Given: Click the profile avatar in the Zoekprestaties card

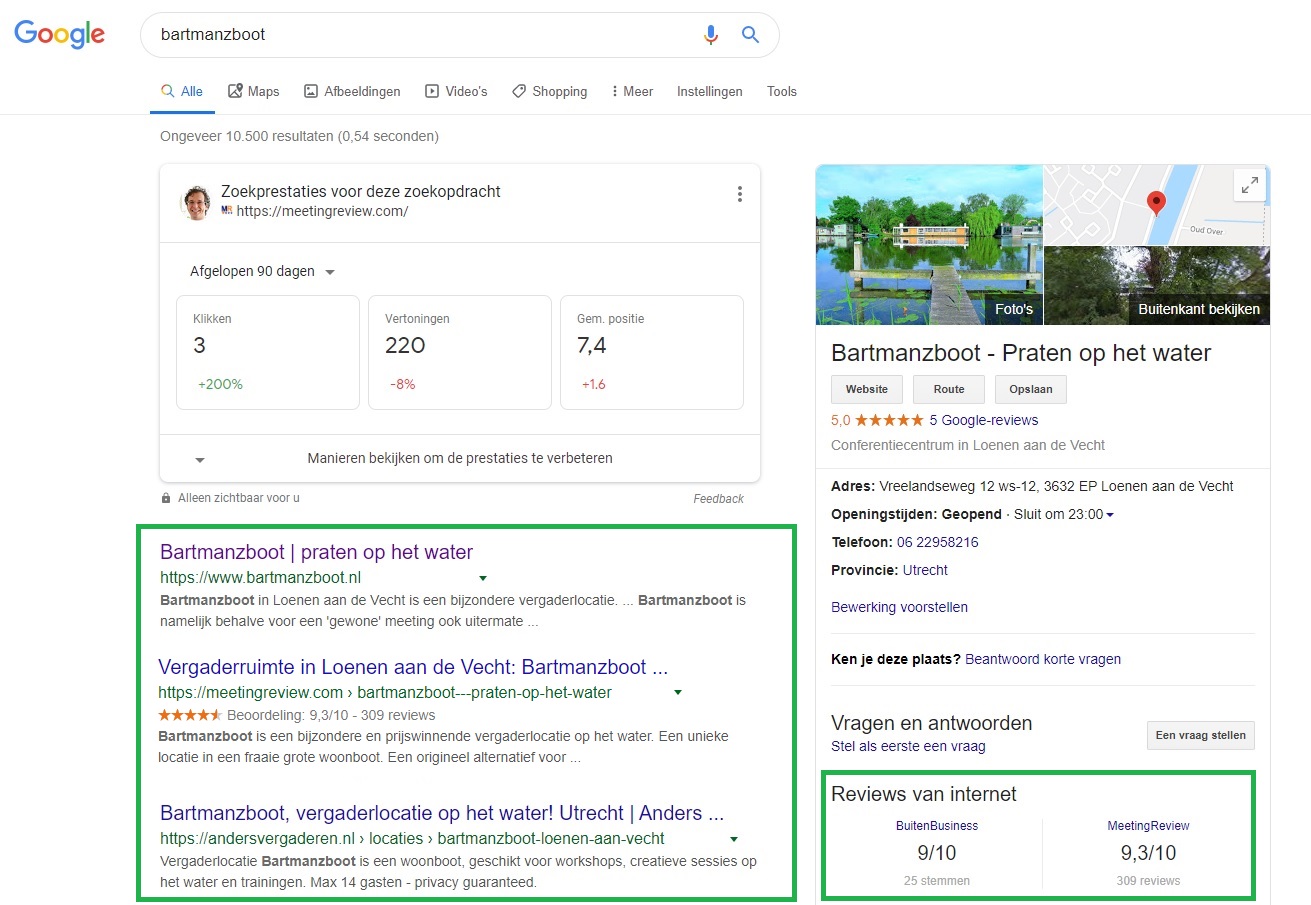Looking at the screenshot, I should click(x=196, y=203).
